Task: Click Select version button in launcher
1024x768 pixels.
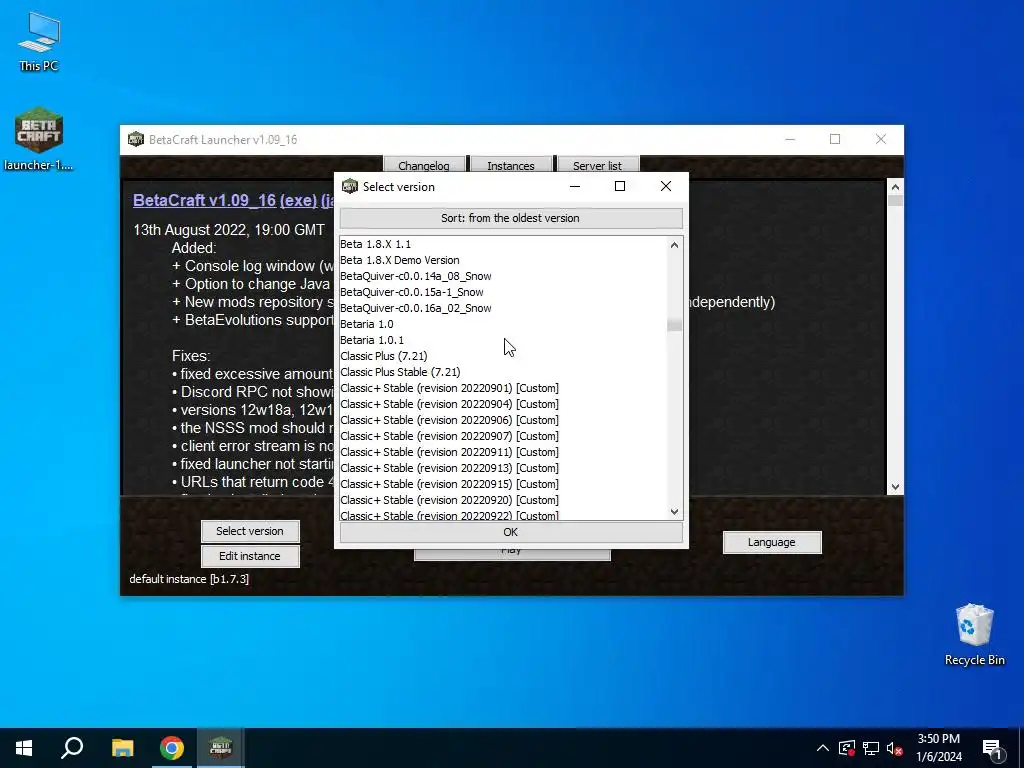Action: pyautogui.click(x=250, y=531)
